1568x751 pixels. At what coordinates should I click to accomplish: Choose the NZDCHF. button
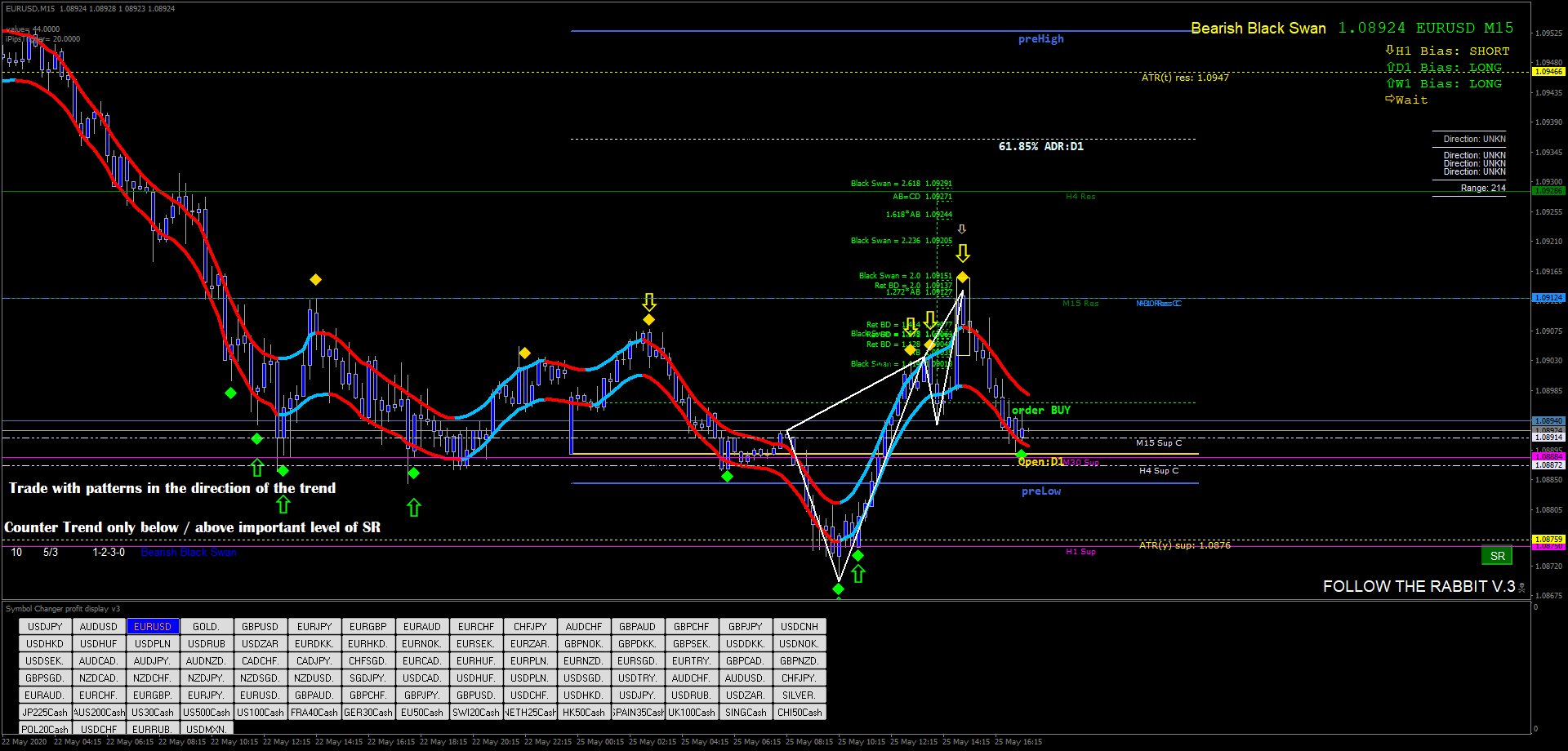[153, 678]
